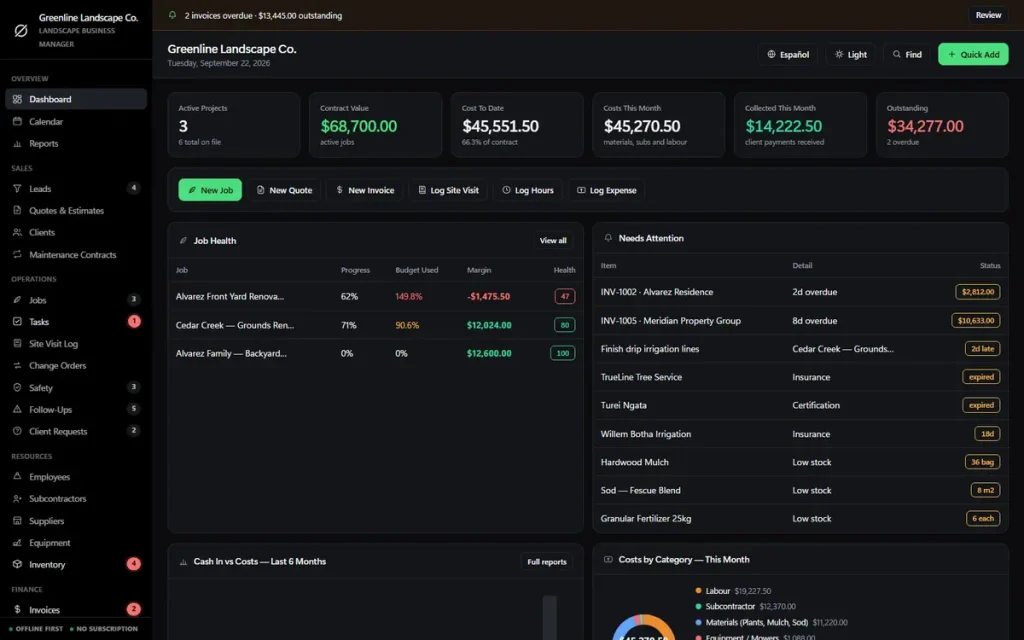
Task: Click the Maintenance Contracts repeat icon
Action: tap(18, 255)
